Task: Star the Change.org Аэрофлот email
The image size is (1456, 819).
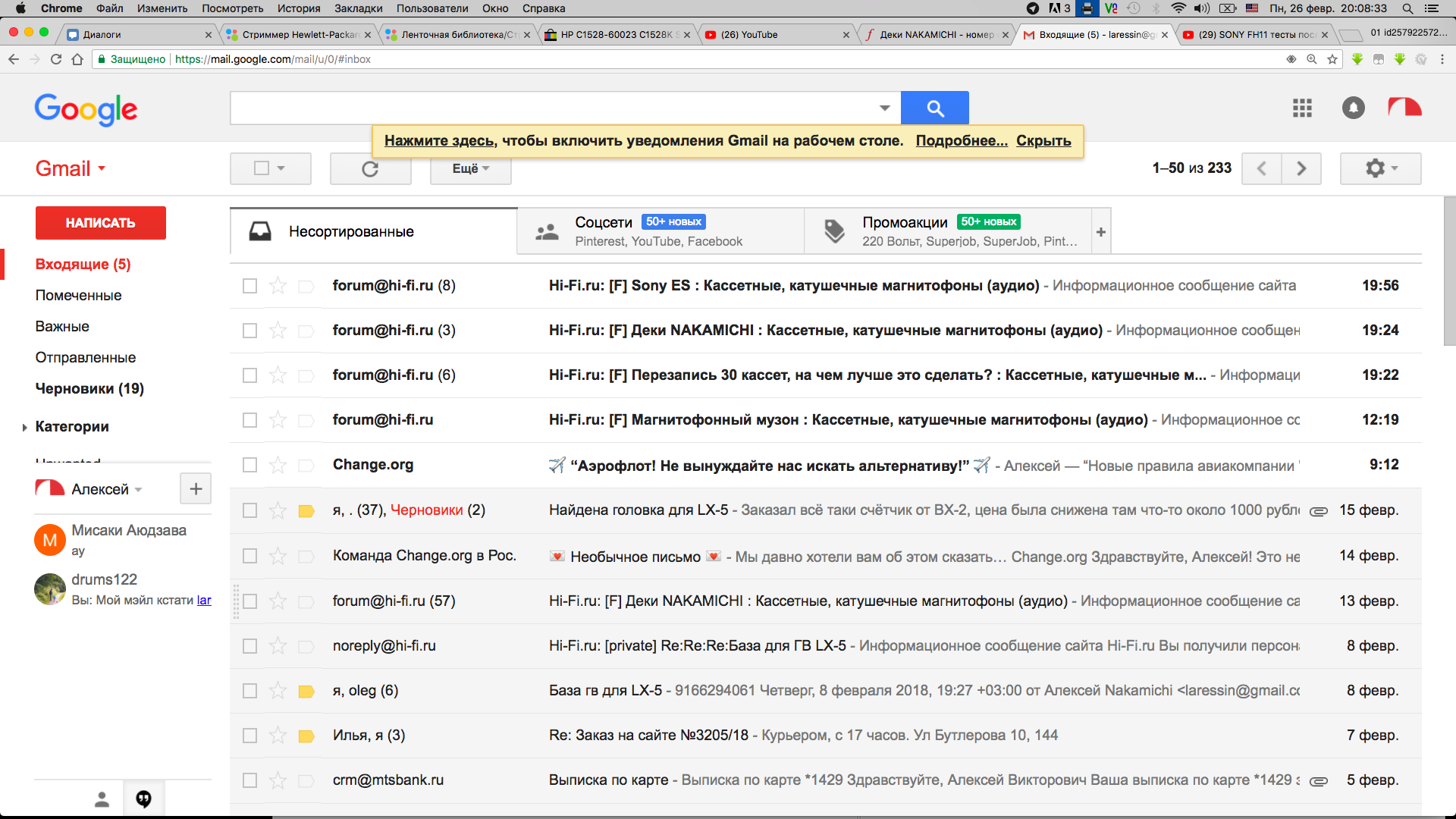Action: 278,465
